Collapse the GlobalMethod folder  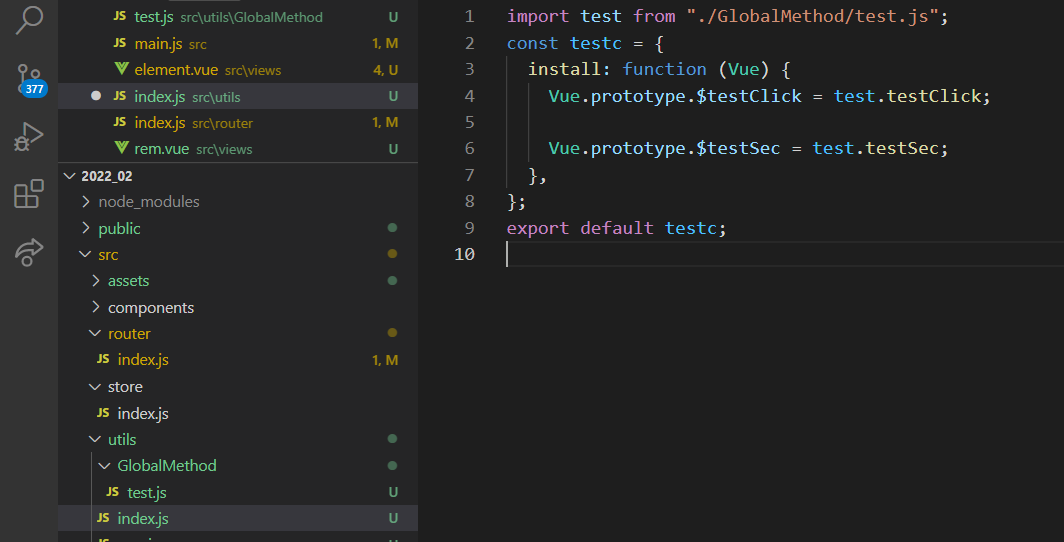click(x=104, y=466)
